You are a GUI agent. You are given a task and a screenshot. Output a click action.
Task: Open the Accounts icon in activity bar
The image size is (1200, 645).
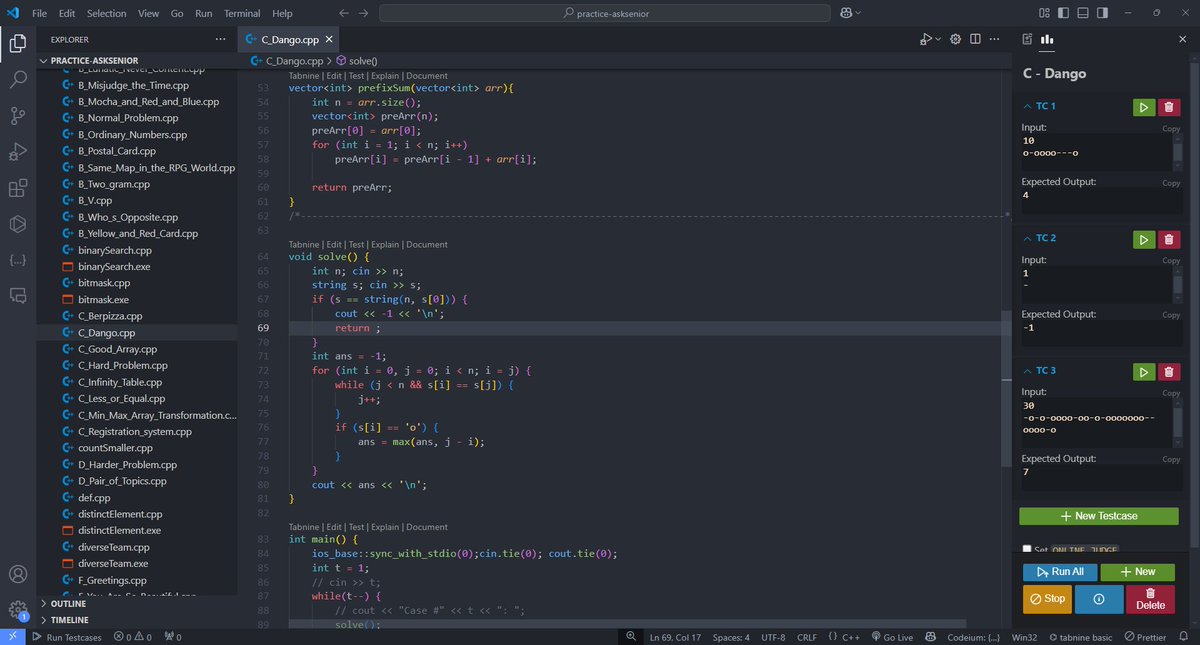coord(18,575)
